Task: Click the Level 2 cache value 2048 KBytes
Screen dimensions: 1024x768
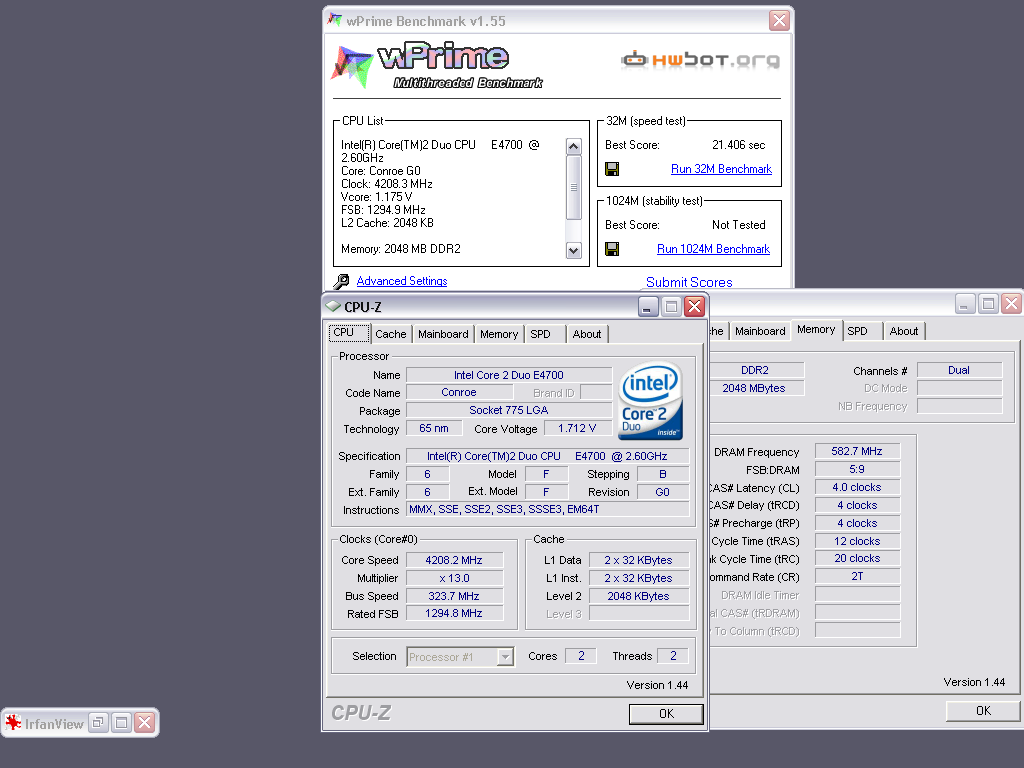Action: click(638, 596)
